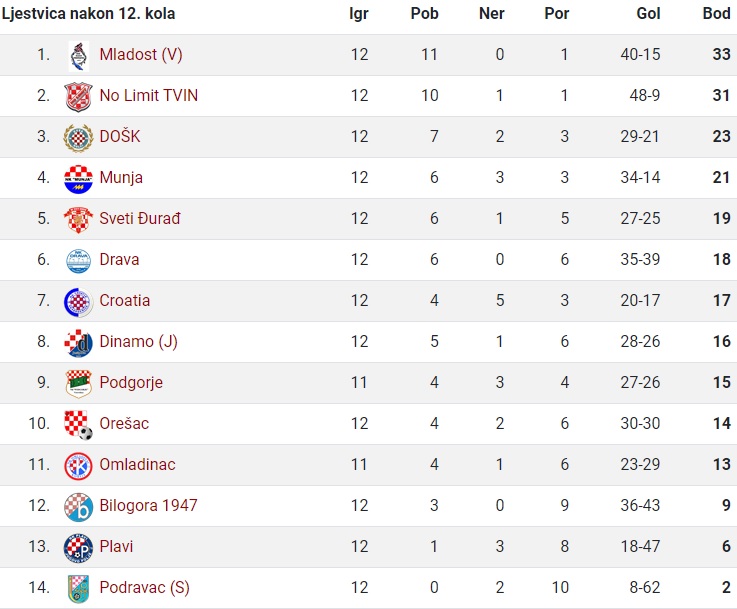Image resolution: width=737 pixels, height=609 pixels.
Task: Click the Podgorje club crest
Action: [x=78, y=384]
